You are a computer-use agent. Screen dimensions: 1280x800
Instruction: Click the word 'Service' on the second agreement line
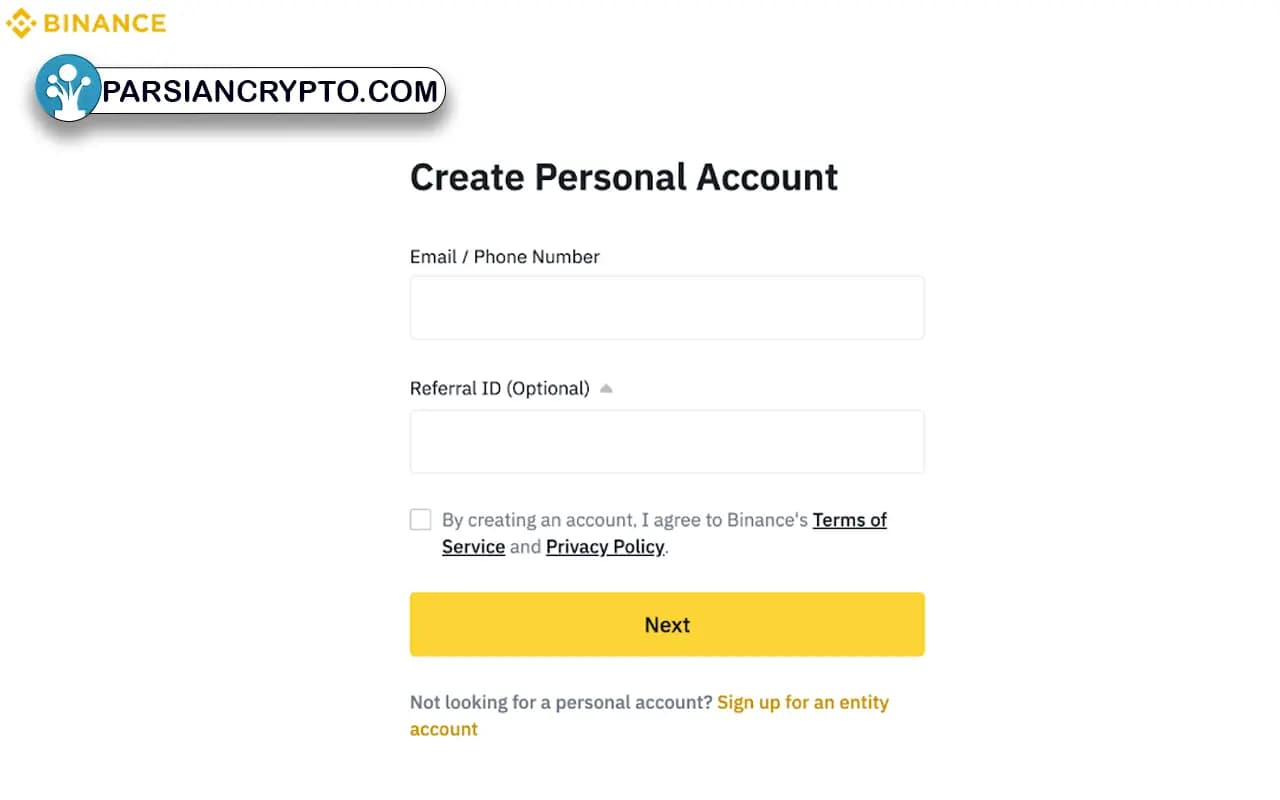(473, 547)
